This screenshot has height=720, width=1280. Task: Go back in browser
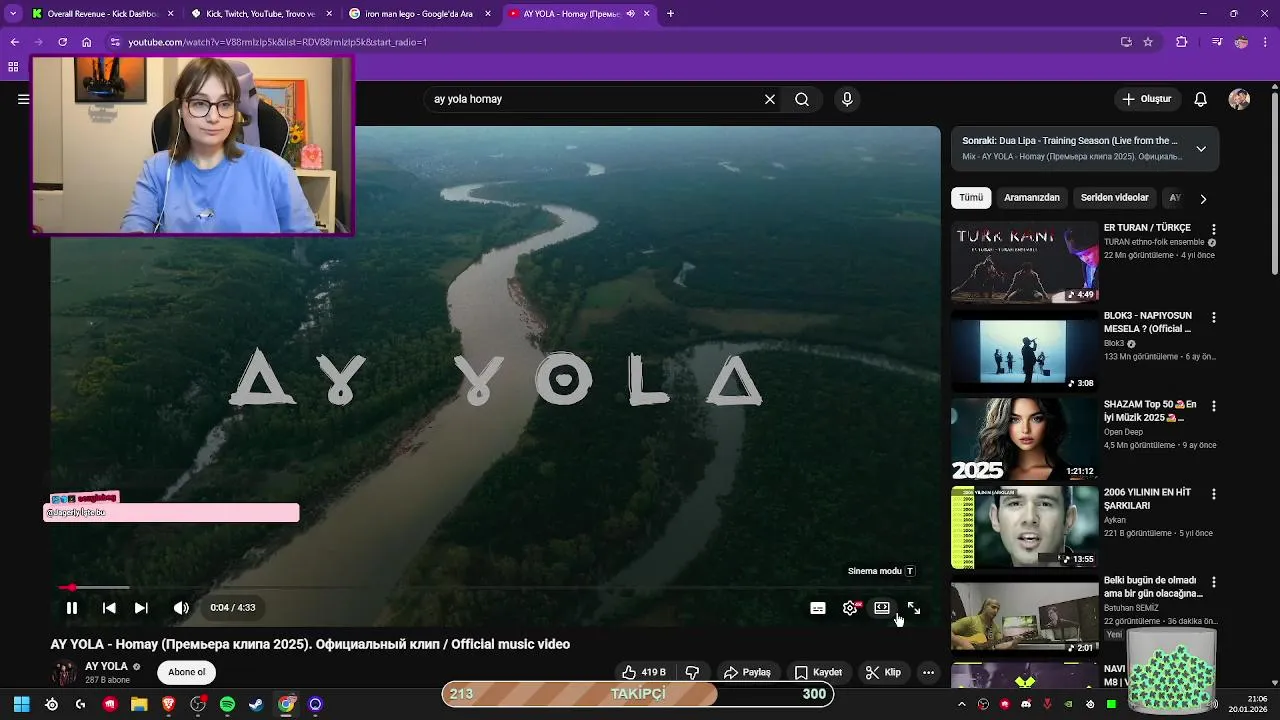14,42
